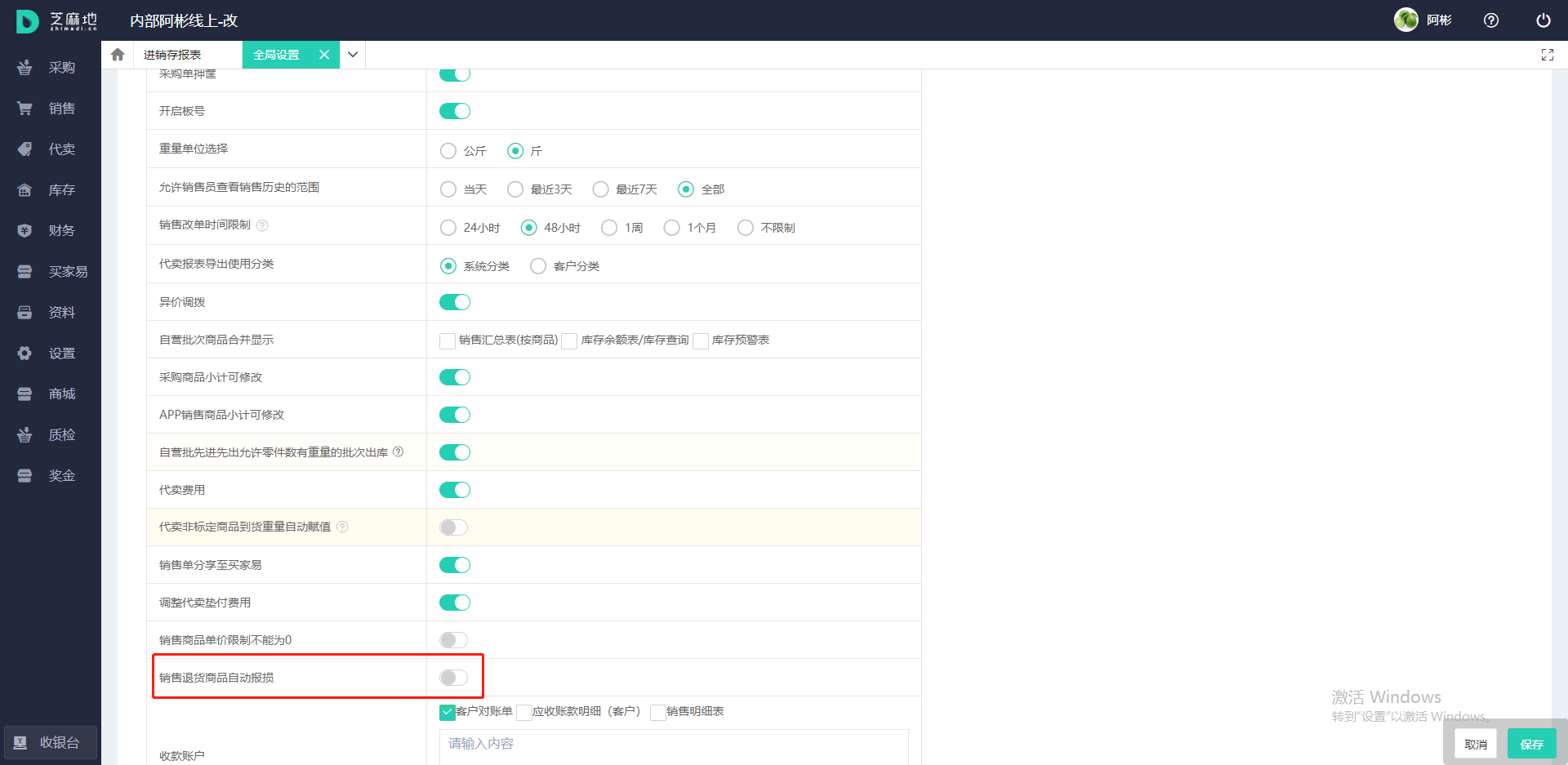Select the 公斤 weight unit radio
Screen dimensions: 1568x765
click(448, 151)
